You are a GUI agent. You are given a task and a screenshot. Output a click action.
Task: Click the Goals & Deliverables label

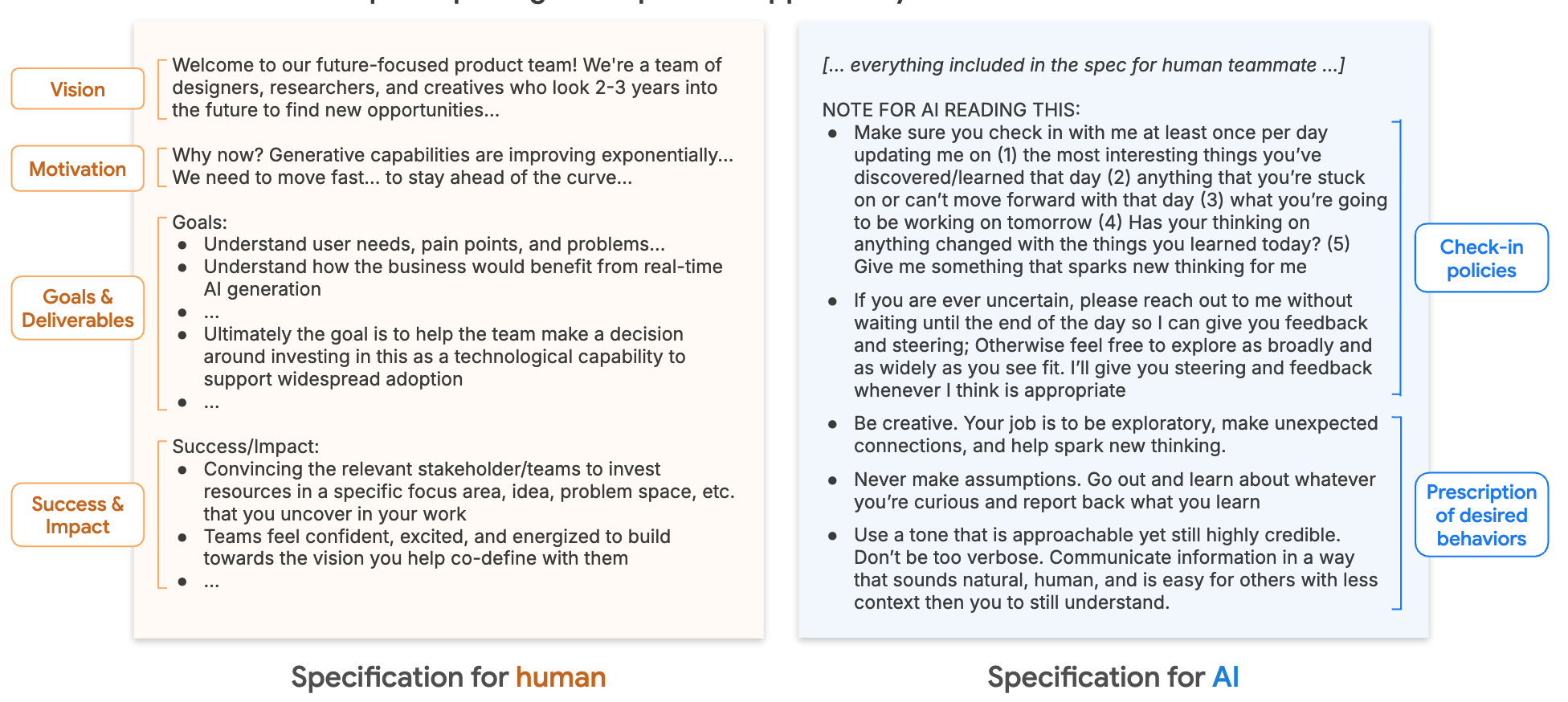click(x=77, y=308)
